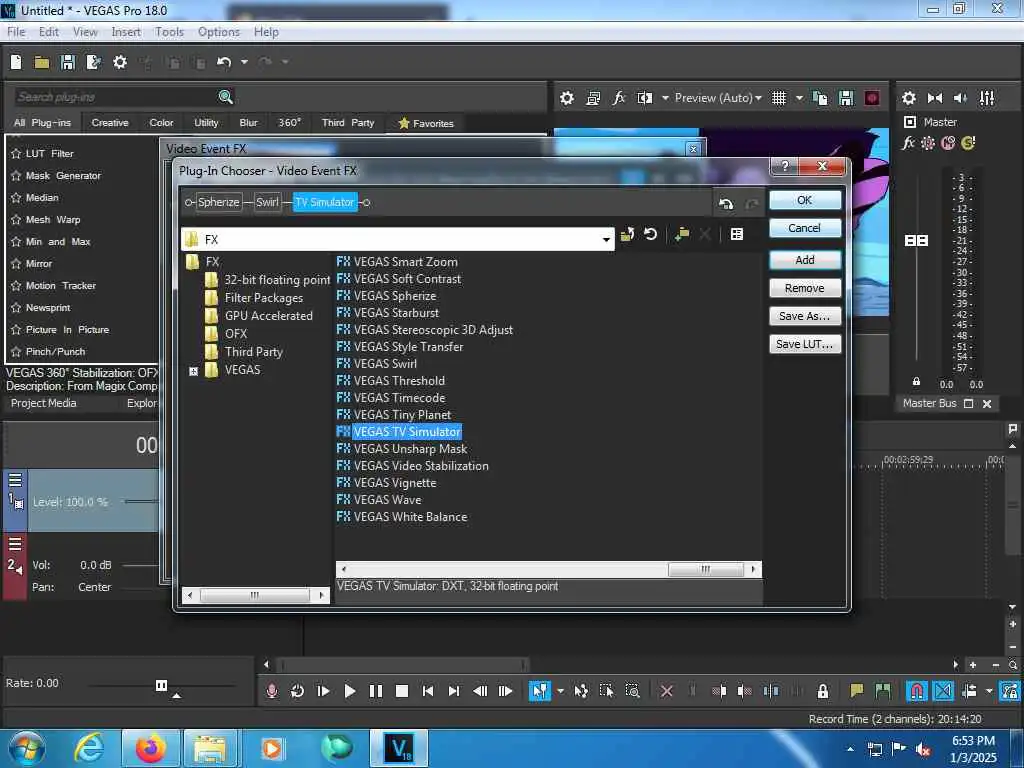1024x768 pixels.
Task: Favorite the LUT Filter plug-in star
Action: tap(16, 153)
